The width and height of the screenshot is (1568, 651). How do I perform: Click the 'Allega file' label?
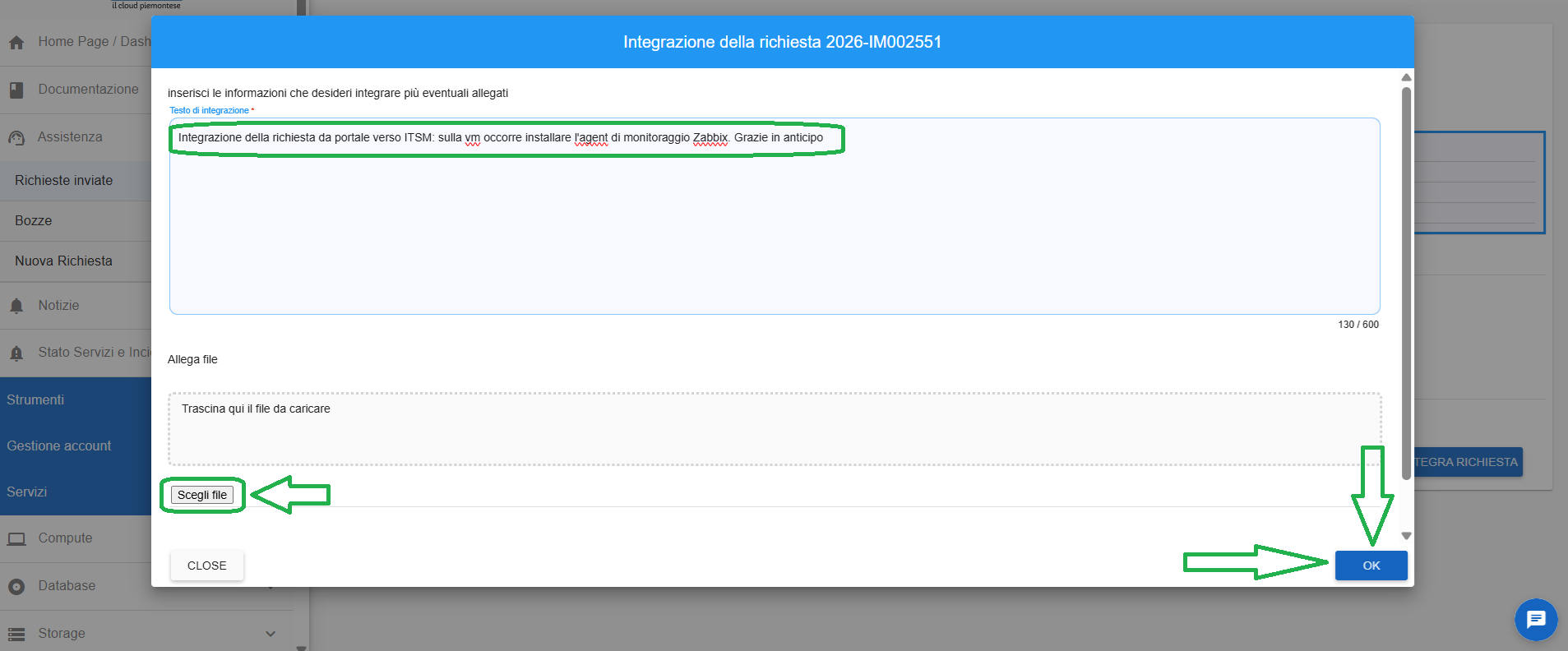192,359
